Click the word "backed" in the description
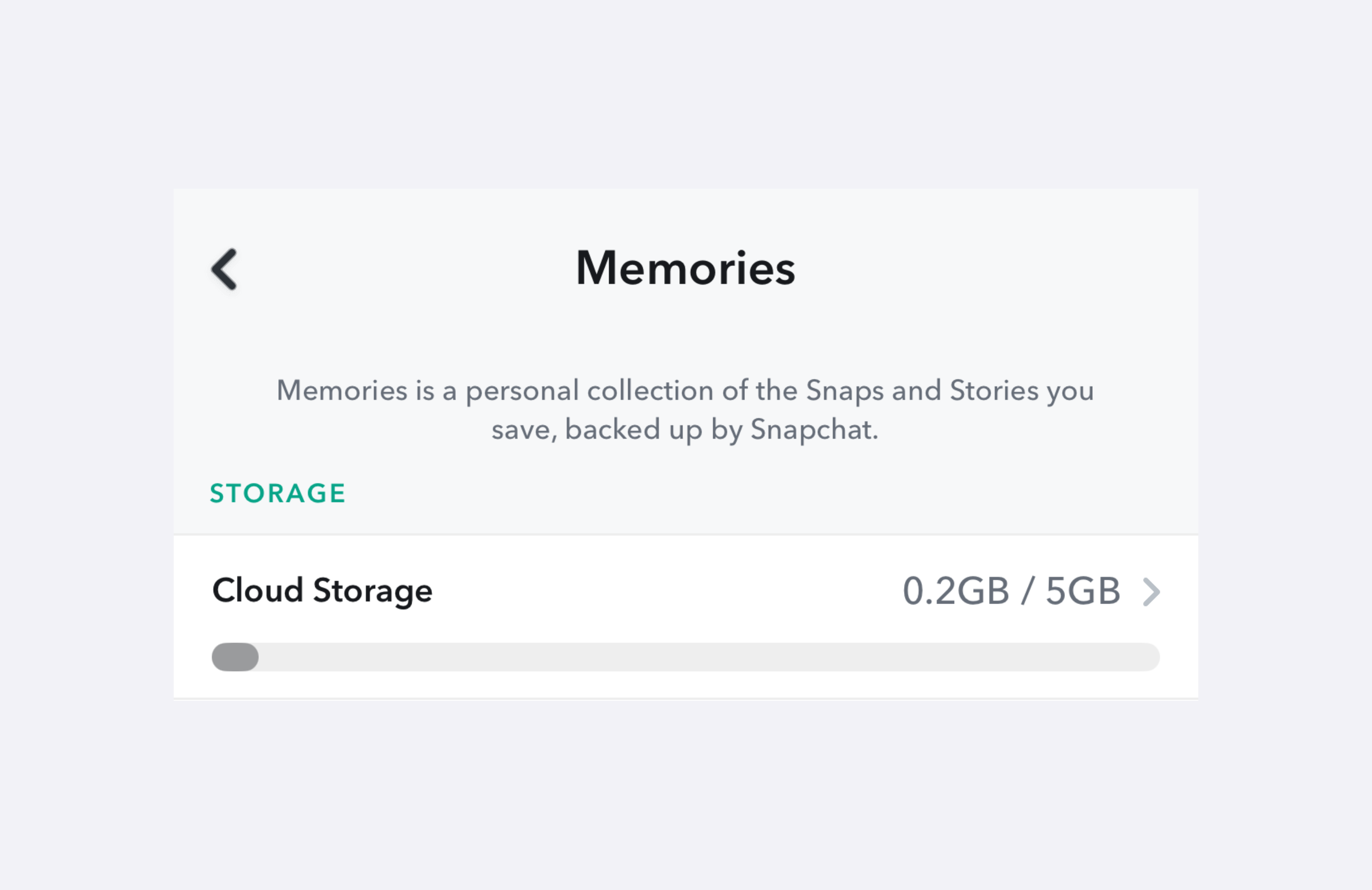The width and height of the screenshot is (1372, 890). (612, 430)
